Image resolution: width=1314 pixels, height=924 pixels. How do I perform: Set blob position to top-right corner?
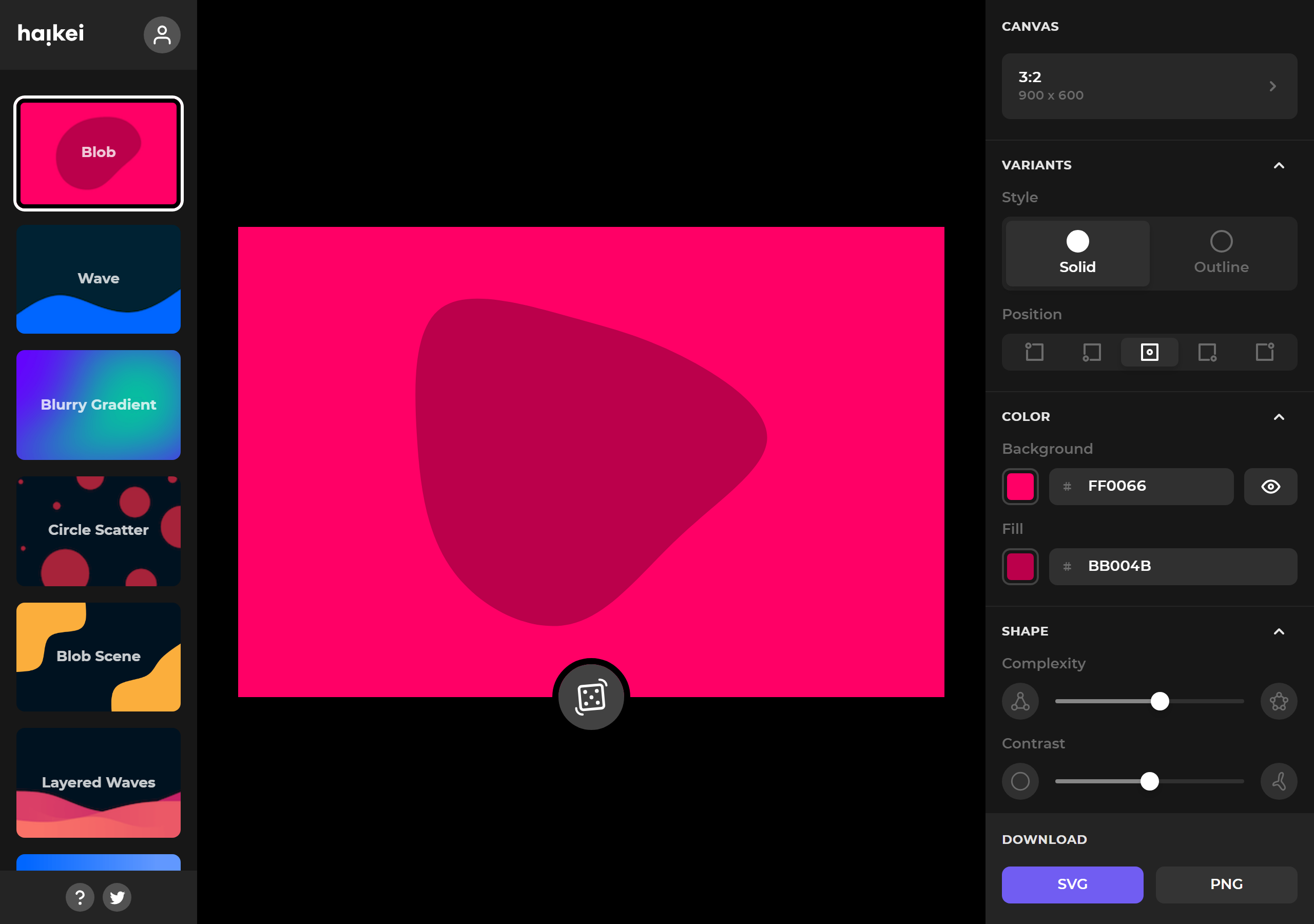click(x=1265, y=352)
